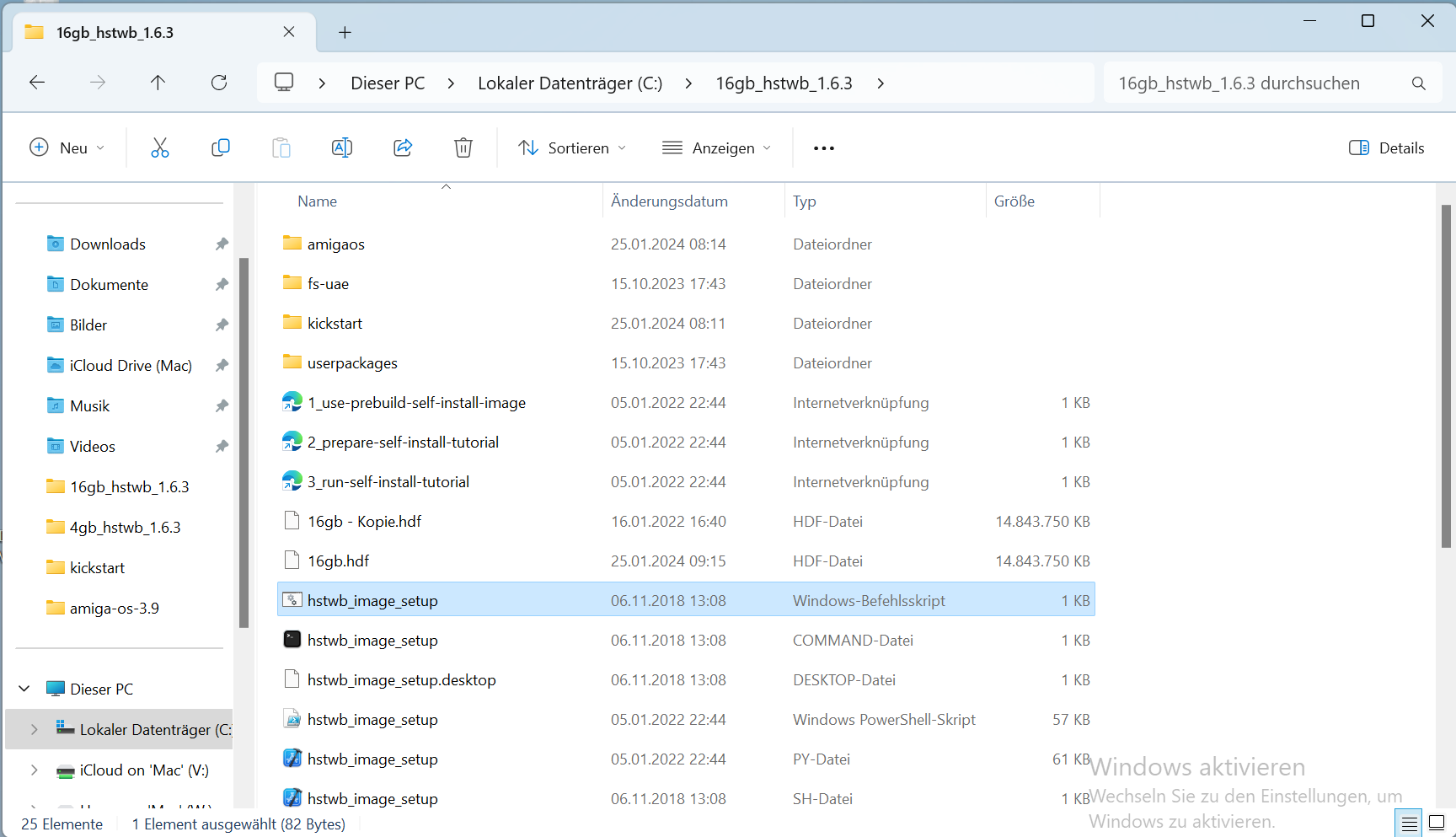Switch to large icons view in status bar
Screen dimensions: 1456x837
pyautogui.click(x=1437, y=823)
